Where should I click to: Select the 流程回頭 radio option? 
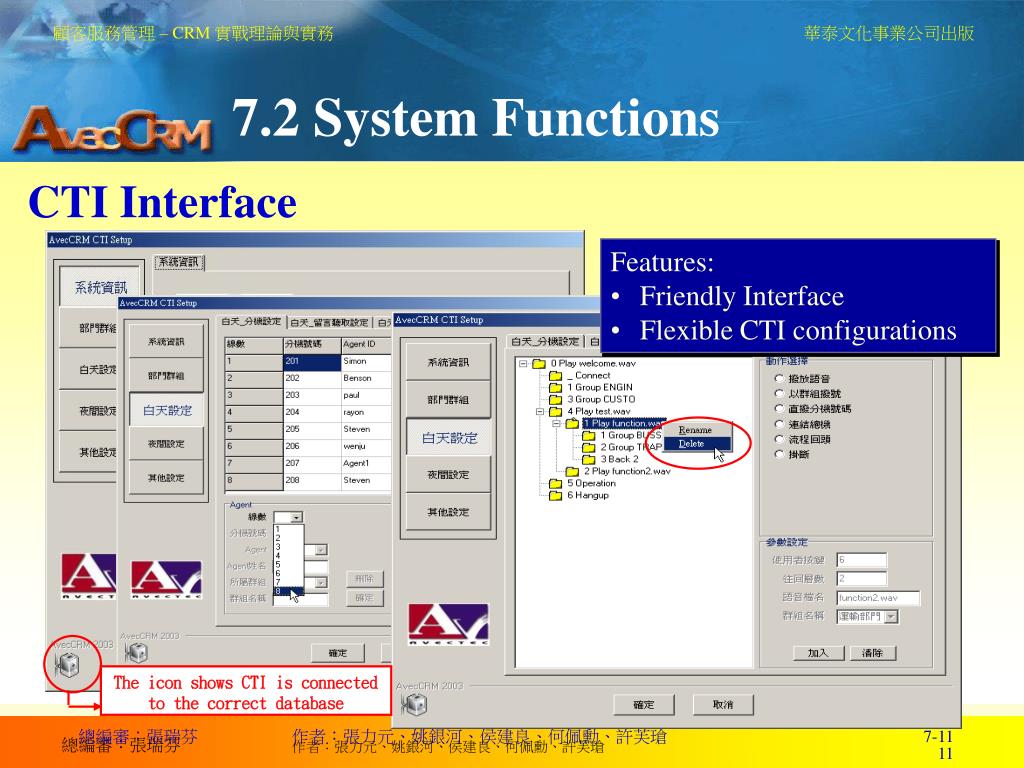(x=778, y=440)
